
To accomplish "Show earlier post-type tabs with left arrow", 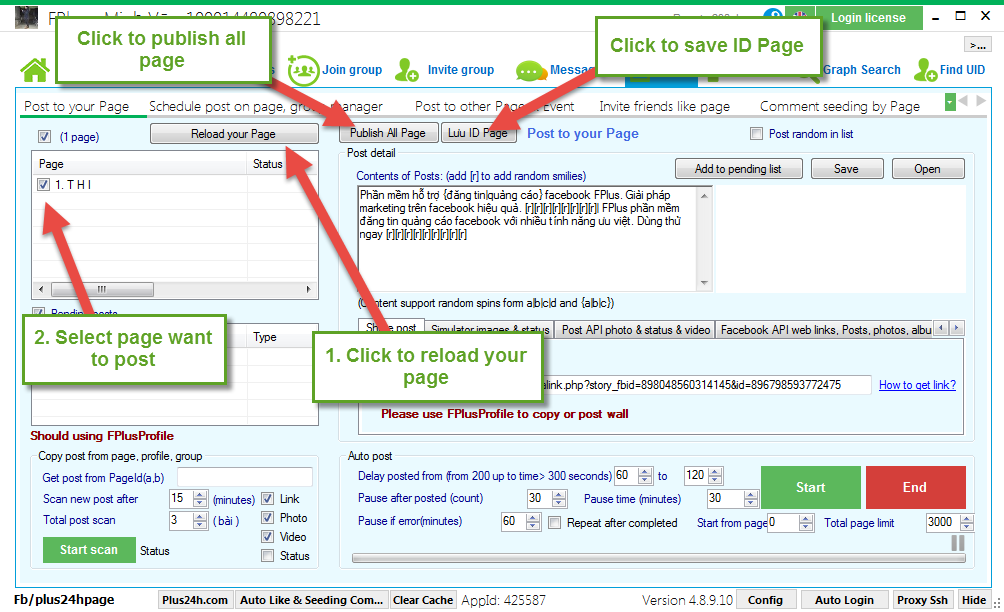I will pos(941,328).
